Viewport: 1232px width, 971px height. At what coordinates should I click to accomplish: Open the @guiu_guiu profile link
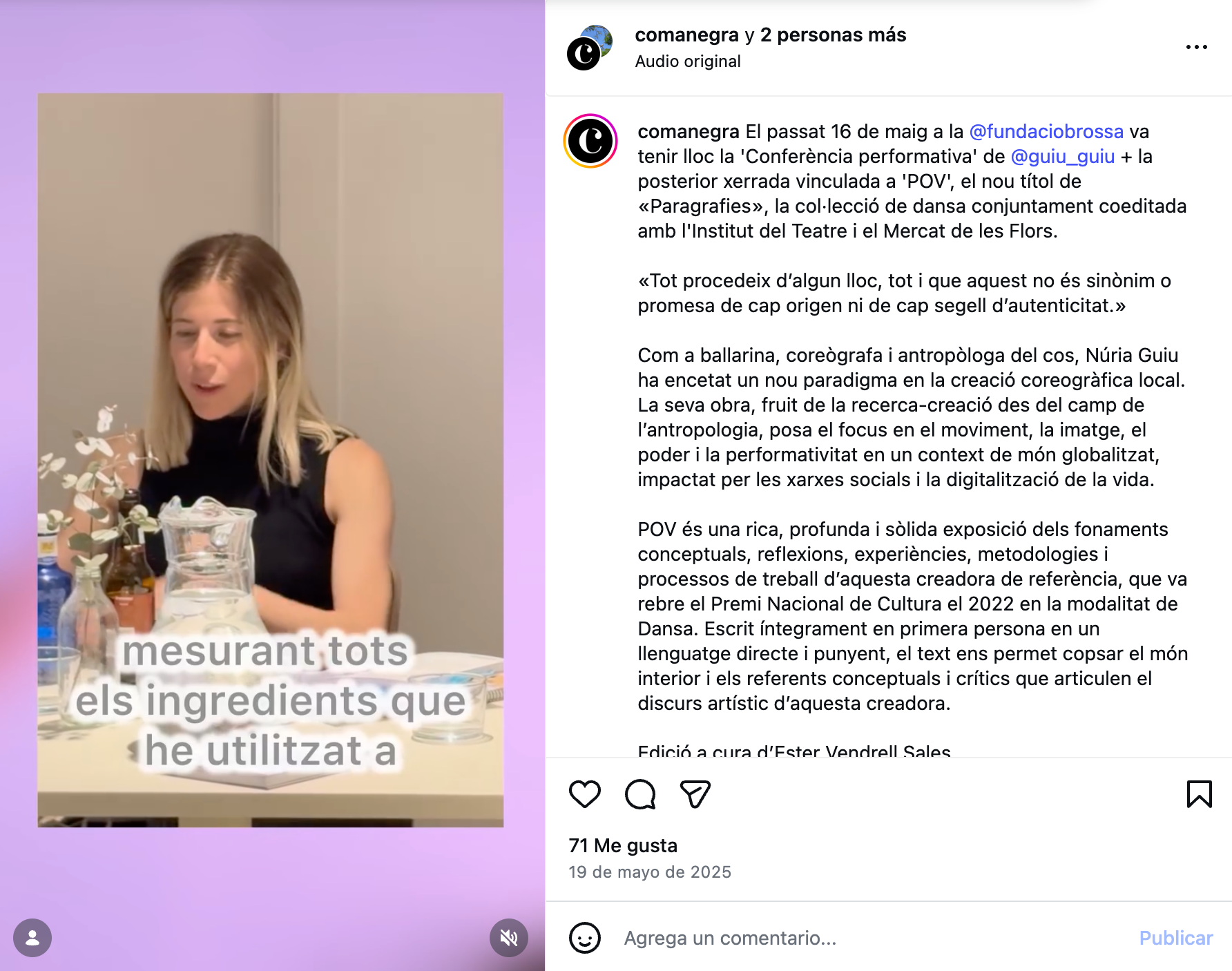coord(1063,156)
